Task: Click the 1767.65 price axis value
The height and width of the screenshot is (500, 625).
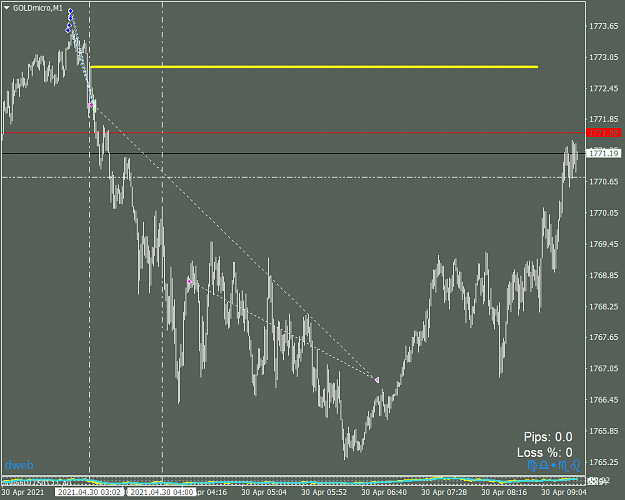Action: pyautogui.click(x=604, y=337)
